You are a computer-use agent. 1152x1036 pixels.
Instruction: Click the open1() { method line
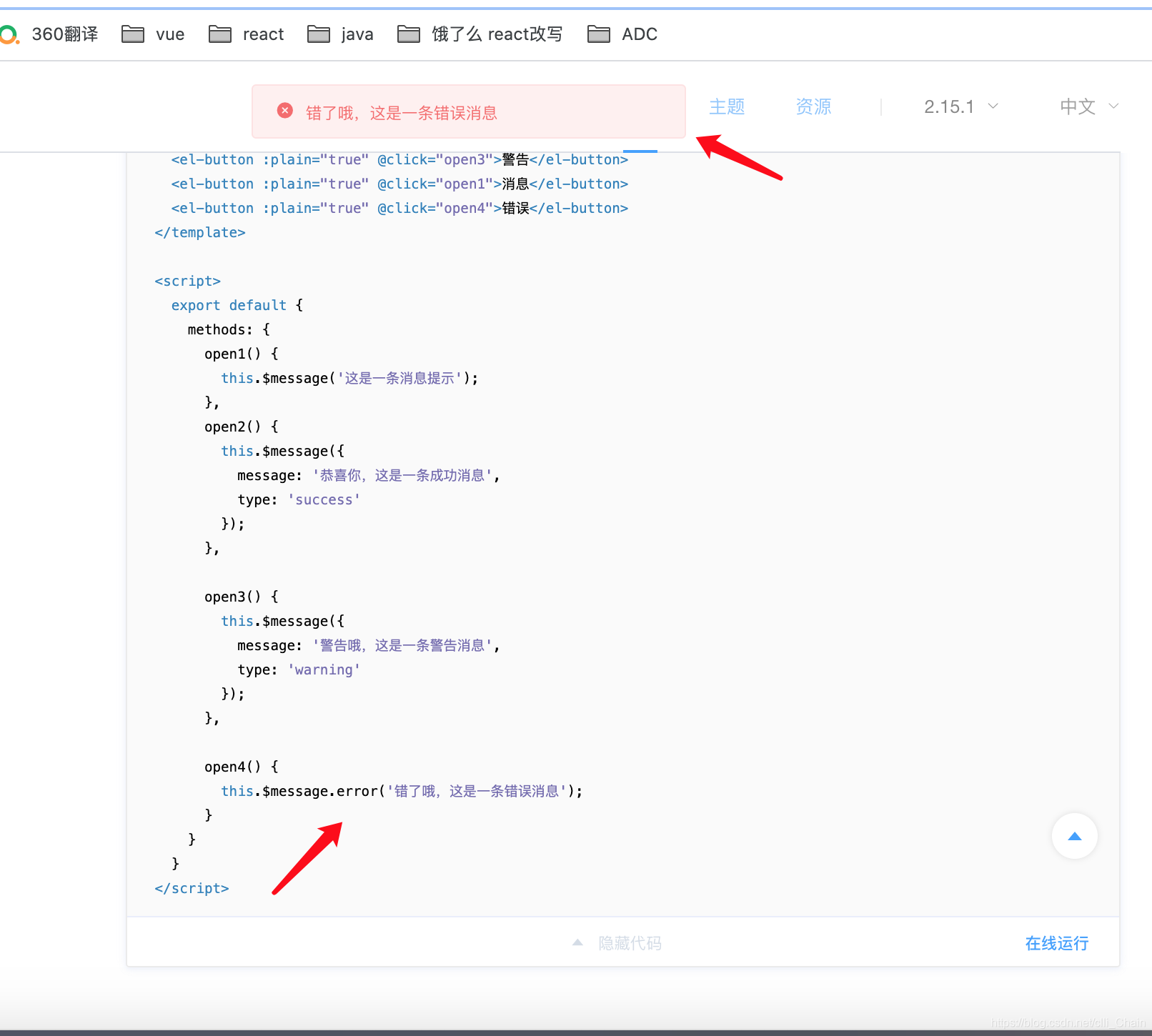tap(242, 354)
